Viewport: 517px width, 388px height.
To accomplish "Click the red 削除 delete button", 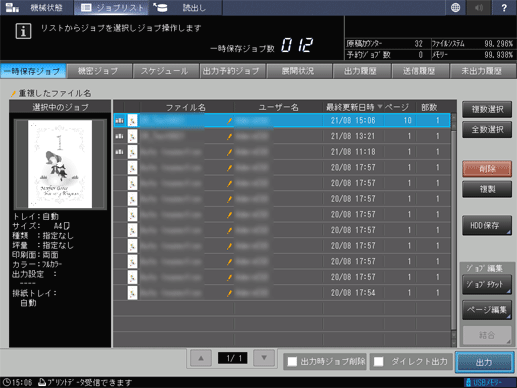I will pos(487,169).
